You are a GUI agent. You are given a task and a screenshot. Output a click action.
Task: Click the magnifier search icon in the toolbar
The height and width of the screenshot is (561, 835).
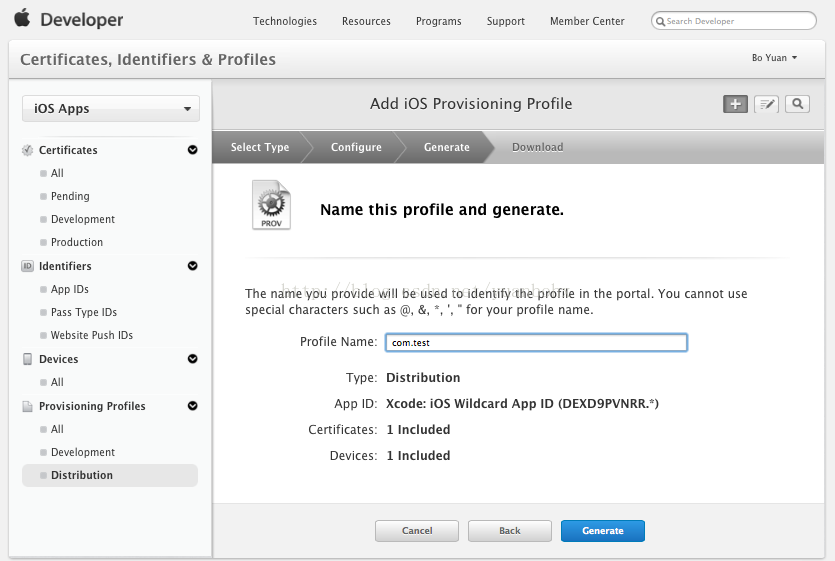pos(797,104)
